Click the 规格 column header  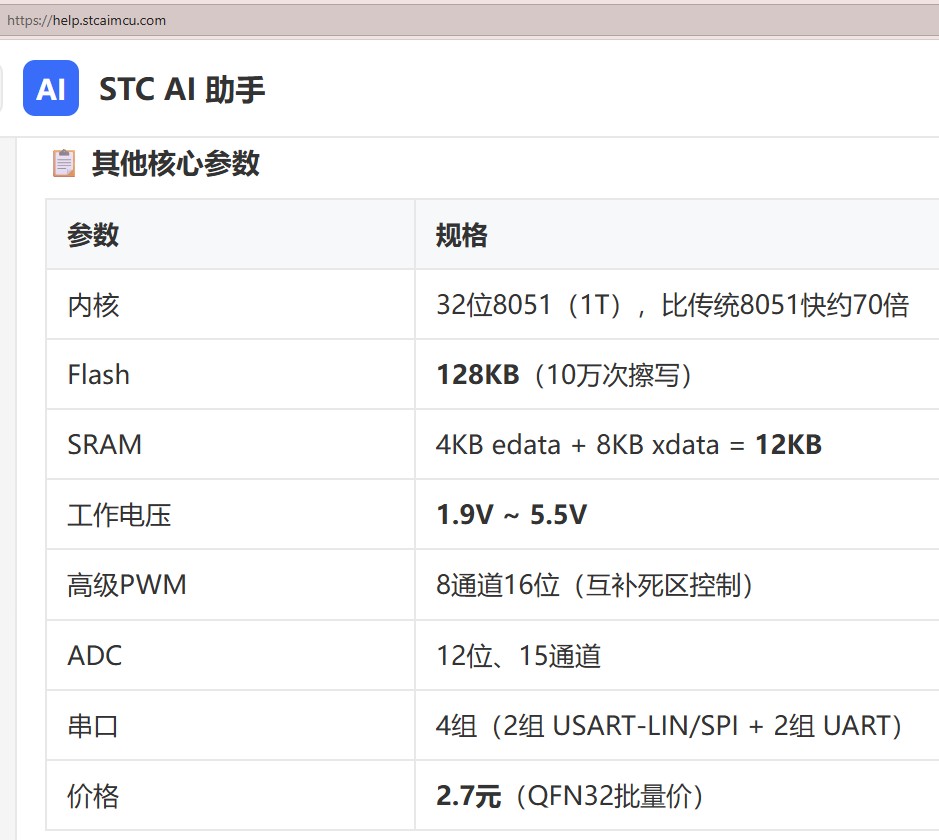pyautogui.click(x=677, y=234)
